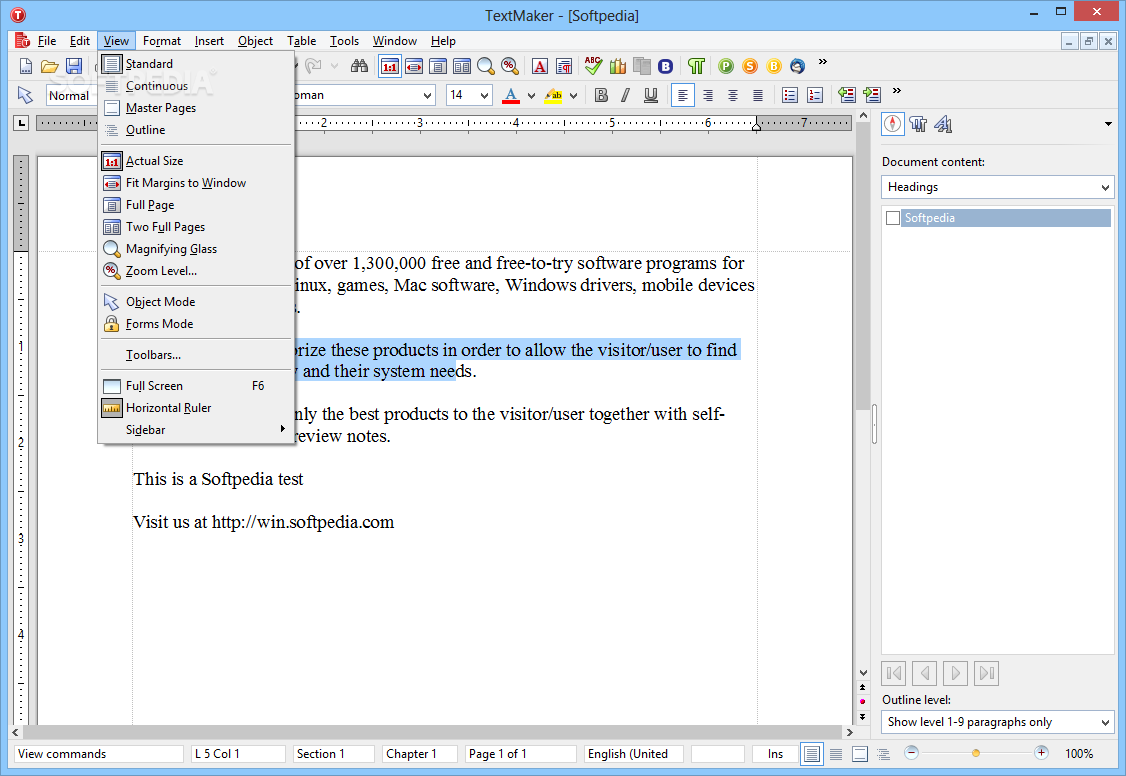Open the sidebar character styles icon

point(943,124)
